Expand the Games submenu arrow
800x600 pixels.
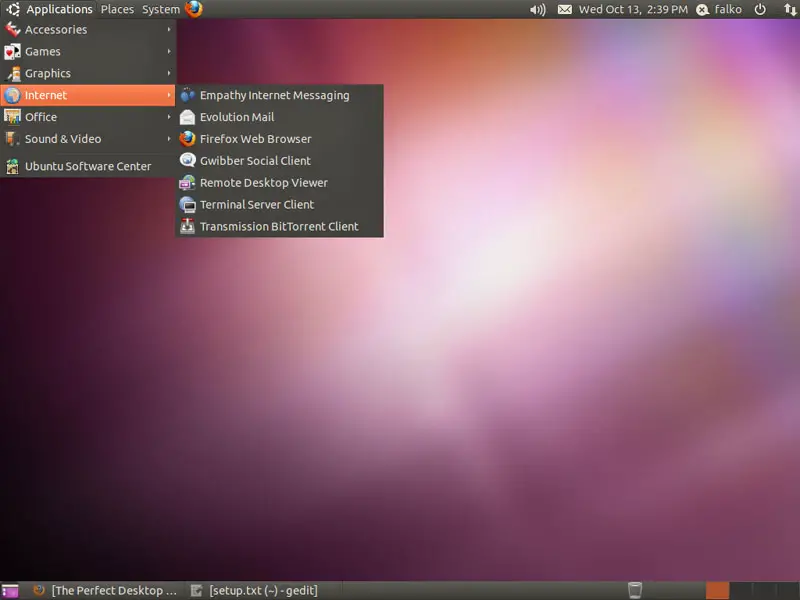click(169, 52)
